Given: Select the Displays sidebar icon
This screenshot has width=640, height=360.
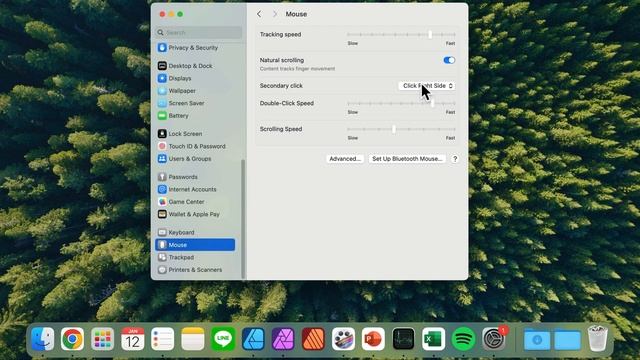Looking at the screenshot, I should (162, 78).
